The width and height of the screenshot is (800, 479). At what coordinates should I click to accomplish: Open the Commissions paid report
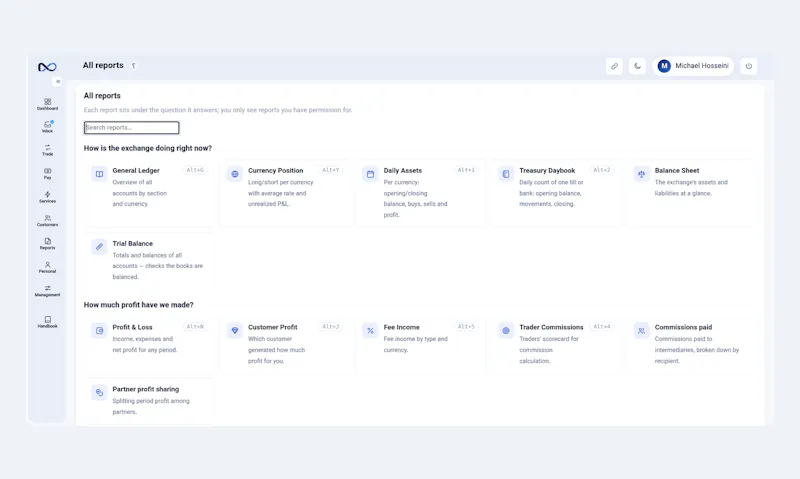691,345
